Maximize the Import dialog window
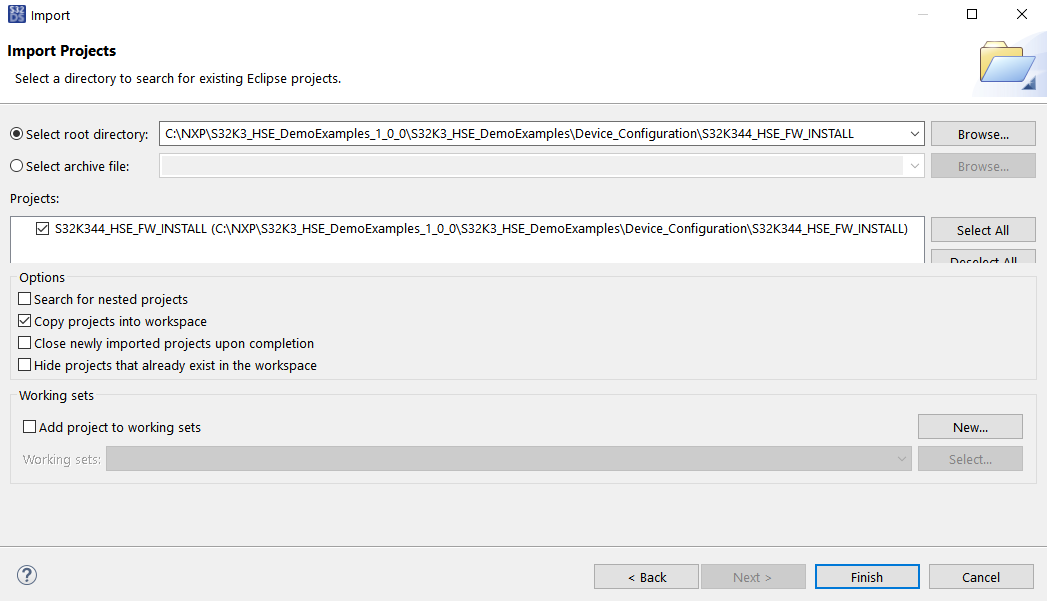The height and width of the screenshot is (601, 1047). point(971,15)
